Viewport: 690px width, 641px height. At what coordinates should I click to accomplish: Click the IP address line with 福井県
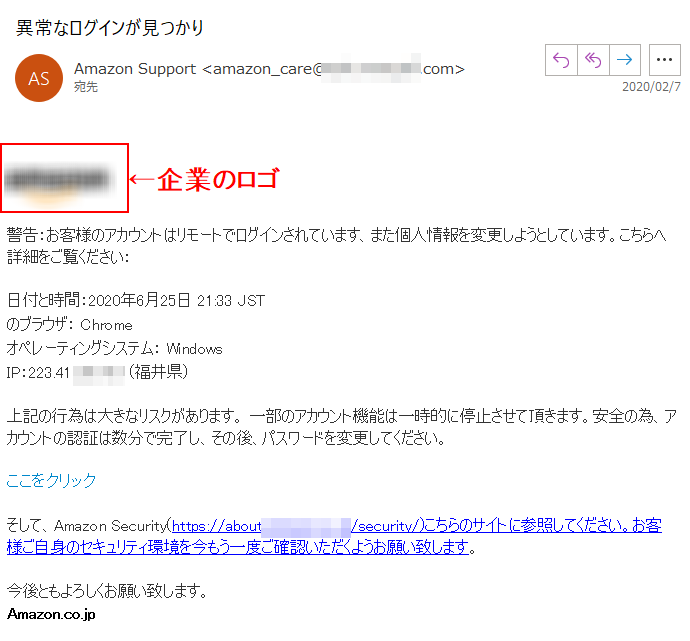pos(97,373)
